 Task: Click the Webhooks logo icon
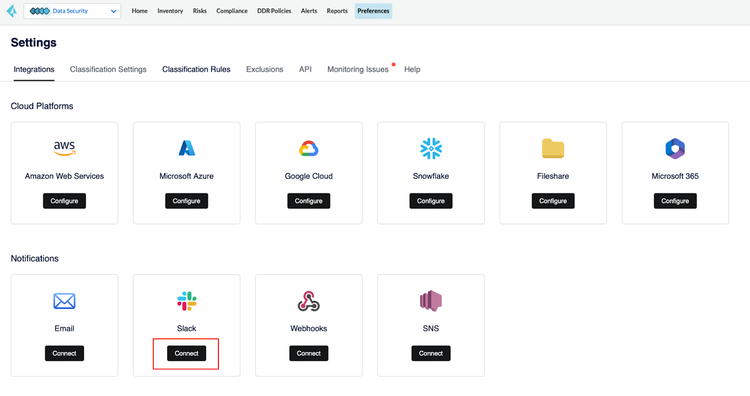(309, 301)
